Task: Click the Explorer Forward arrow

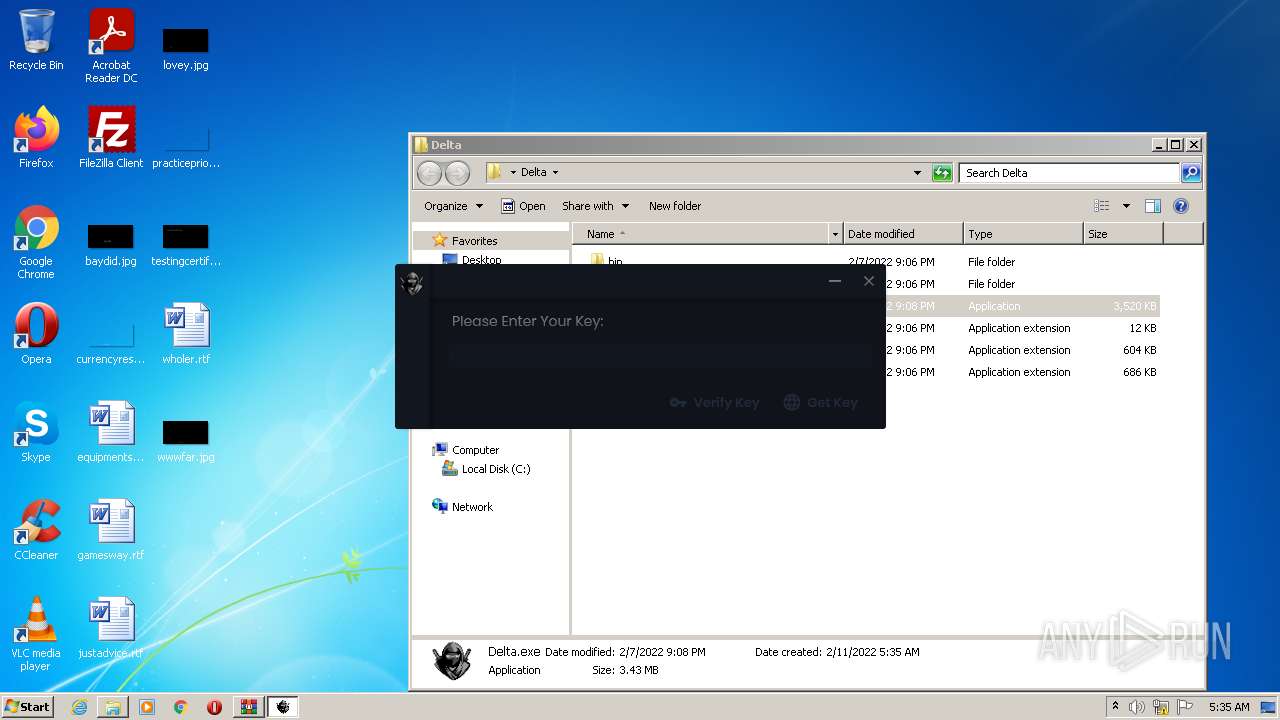Action: point(457,173)
